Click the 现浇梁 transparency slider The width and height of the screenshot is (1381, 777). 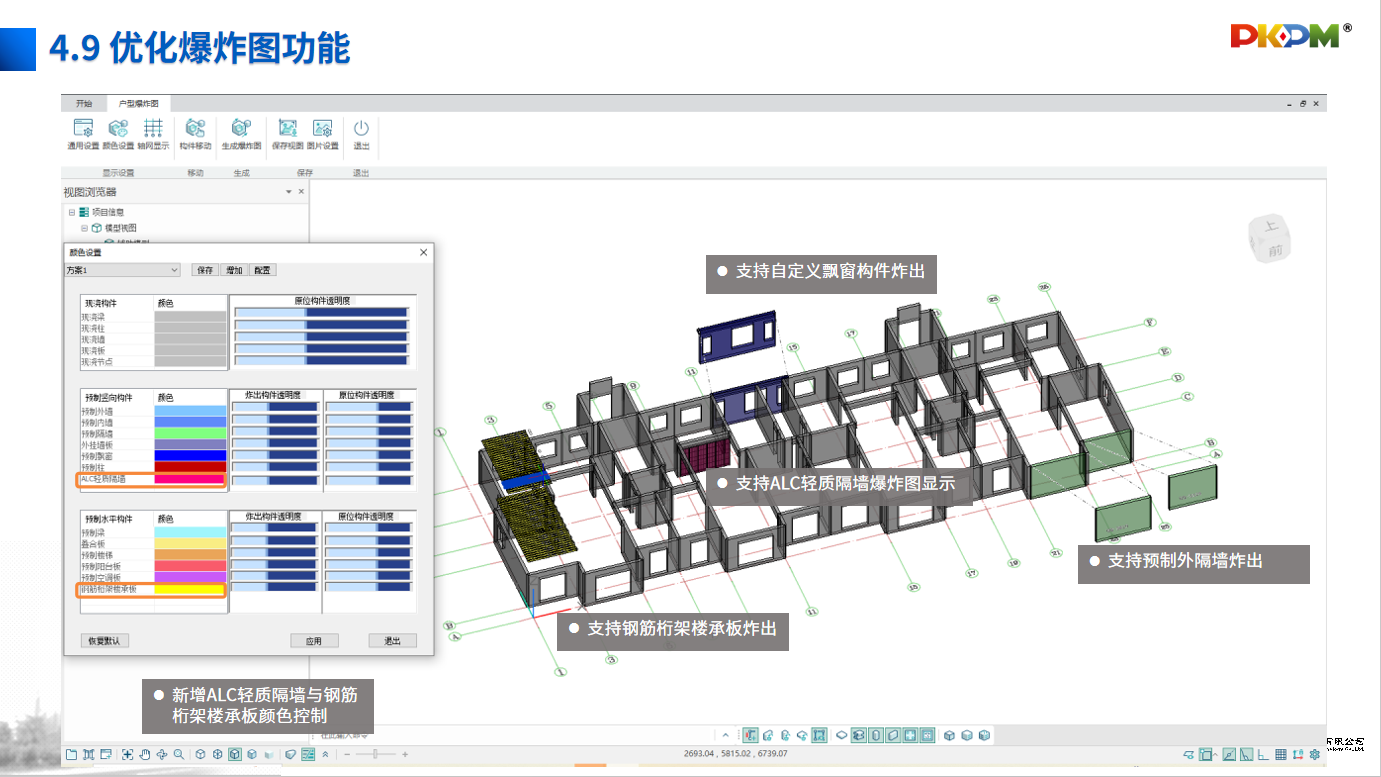tap(321, 313)
